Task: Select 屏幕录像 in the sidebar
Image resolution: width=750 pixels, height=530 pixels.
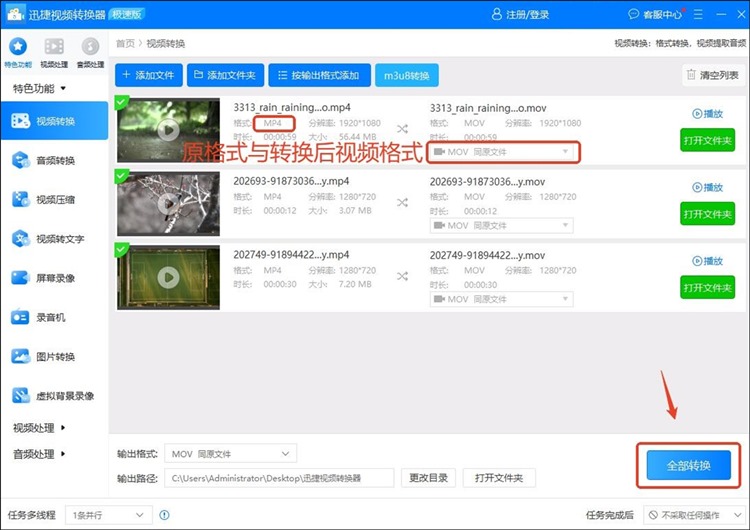Action: (54, 278)
